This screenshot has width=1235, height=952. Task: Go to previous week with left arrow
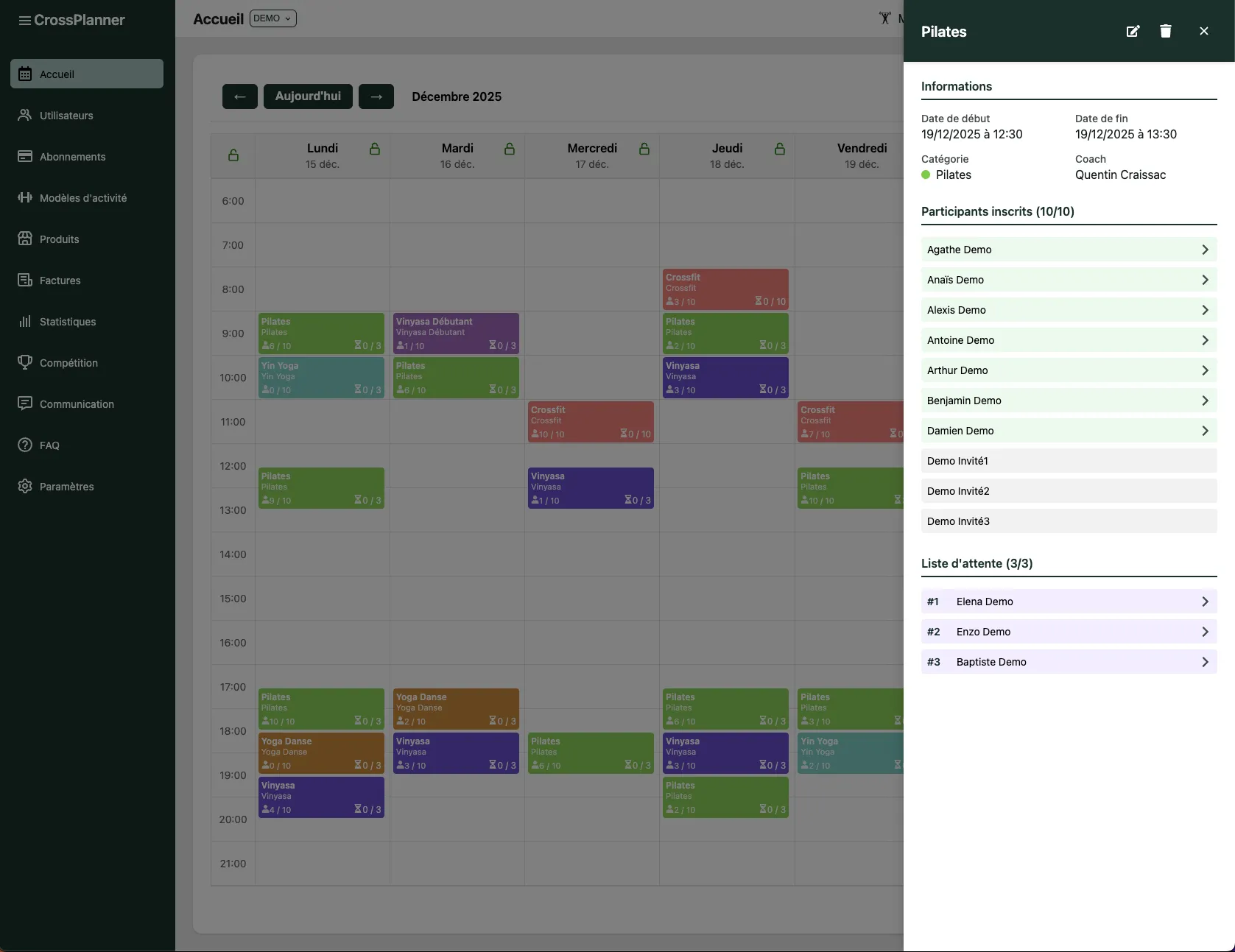point(239,96)
